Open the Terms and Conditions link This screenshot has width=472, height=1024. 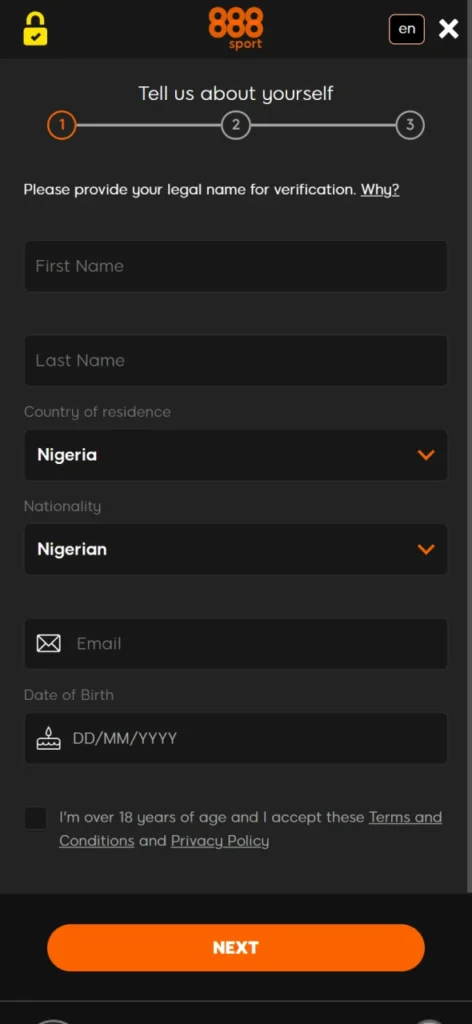coord(251,829)
